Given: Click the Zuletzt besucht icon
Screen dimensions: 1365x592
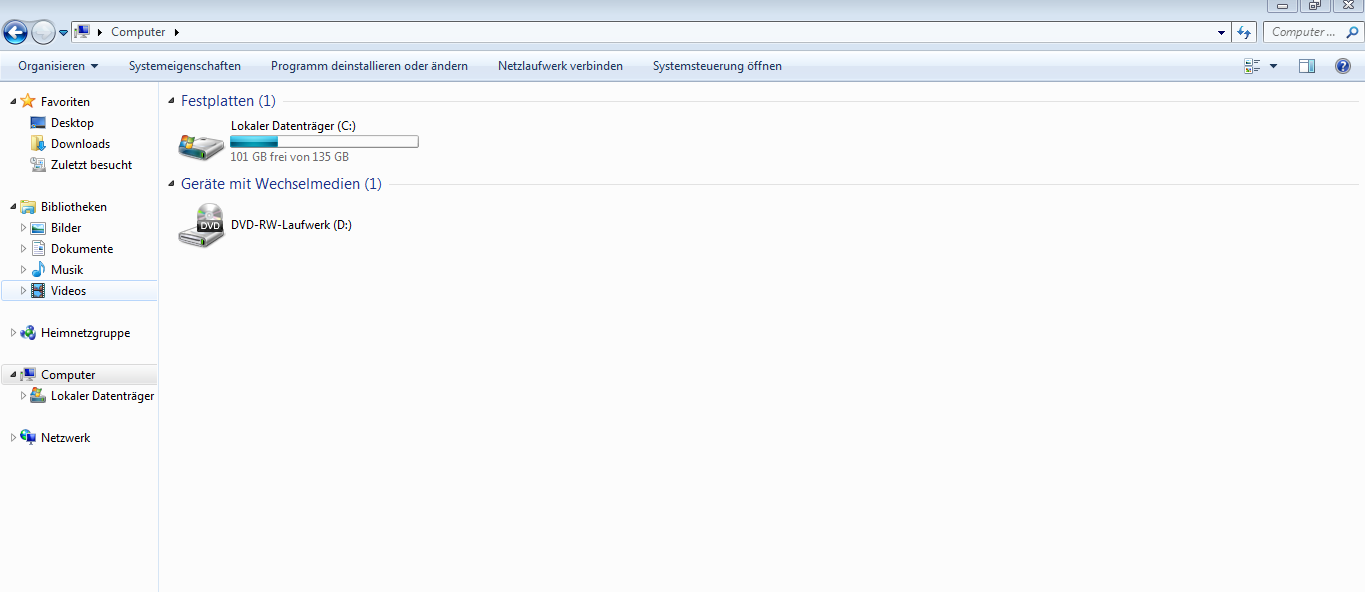Looking at the screenshot, I should pos(38,165).
